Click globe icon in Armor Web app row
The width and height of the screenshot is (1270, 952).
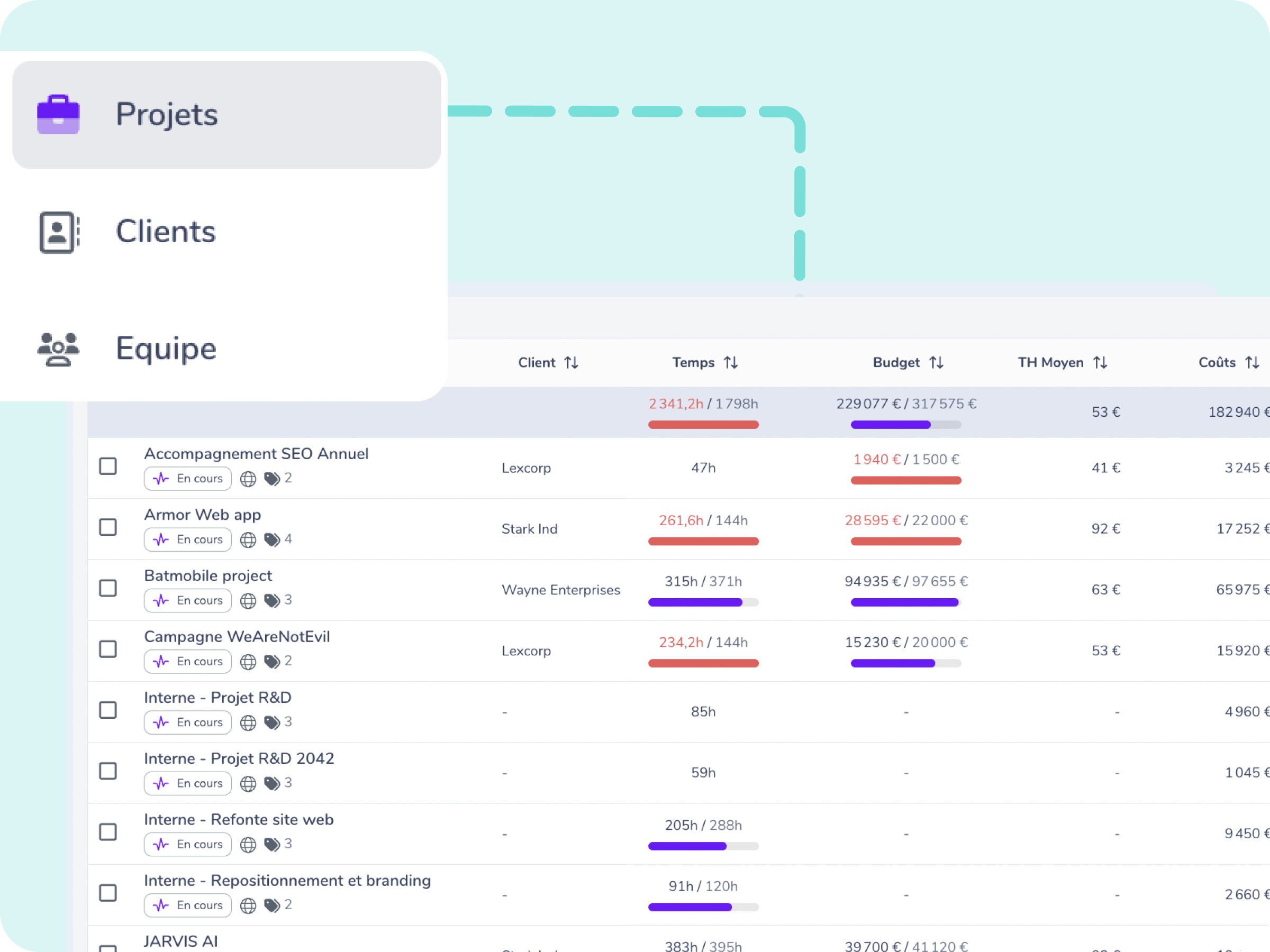coord(248,540)
